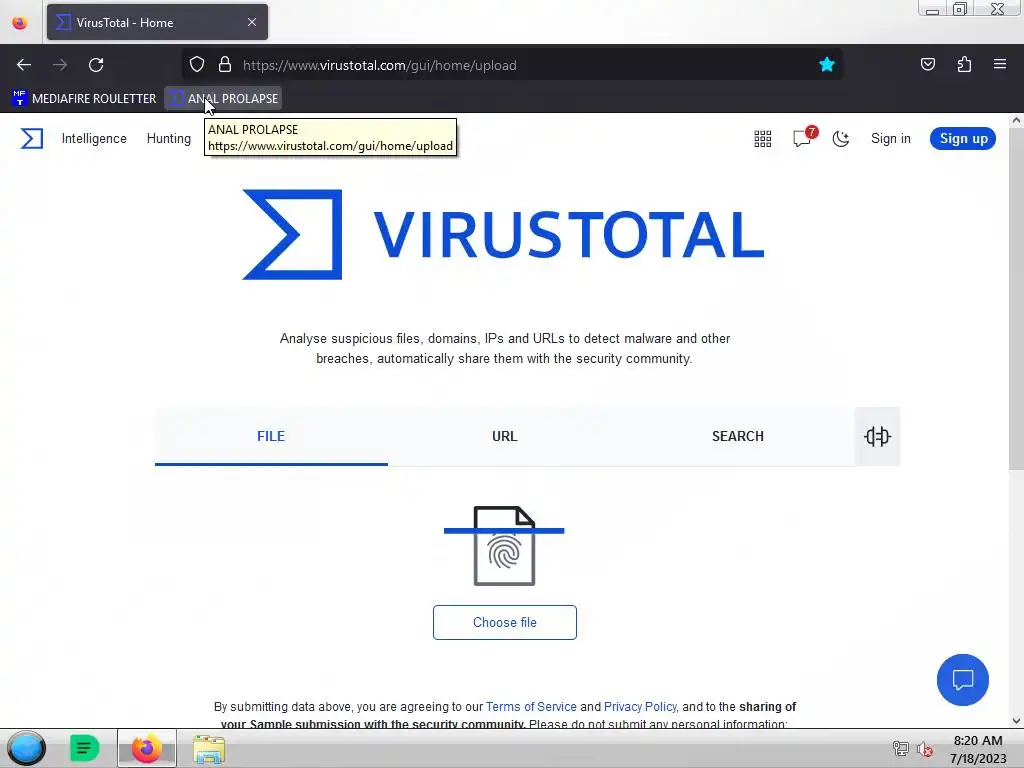Open the apps grid icon

coord(763,138)
